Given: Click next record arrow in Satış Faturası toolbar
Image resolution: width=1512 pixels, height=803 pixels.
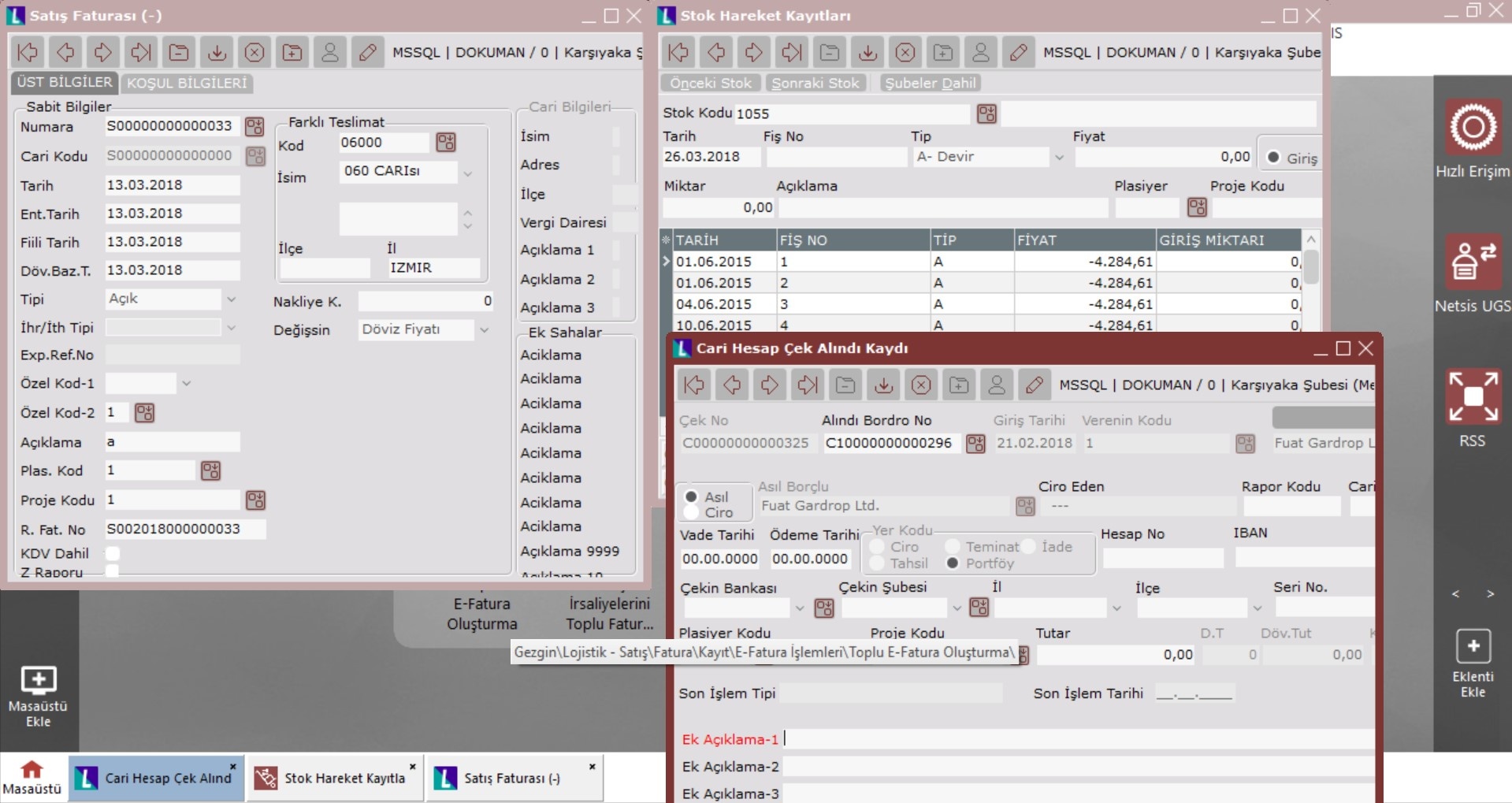Looking at the screenshot, I should point(103,53).
